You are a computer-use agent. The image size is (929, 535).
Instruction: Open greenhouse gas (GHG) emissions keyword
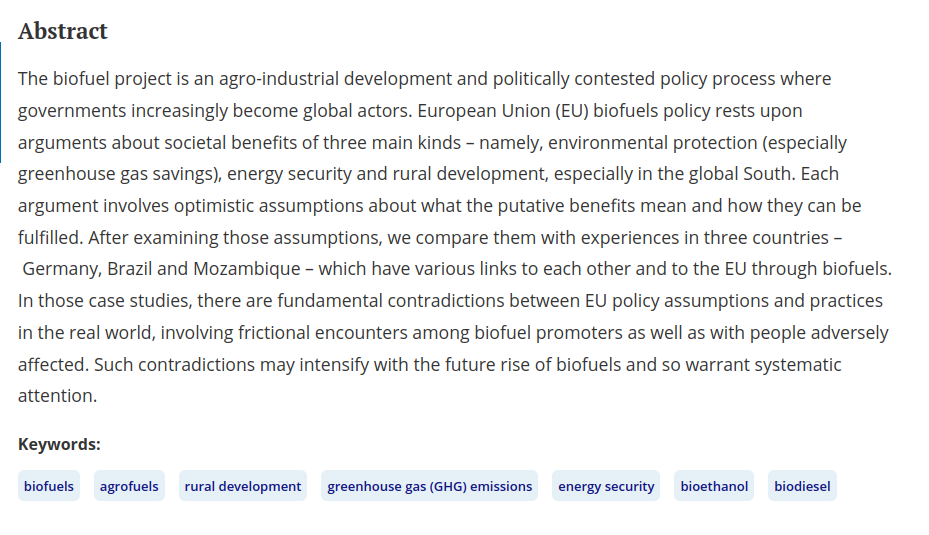point(430,486)
